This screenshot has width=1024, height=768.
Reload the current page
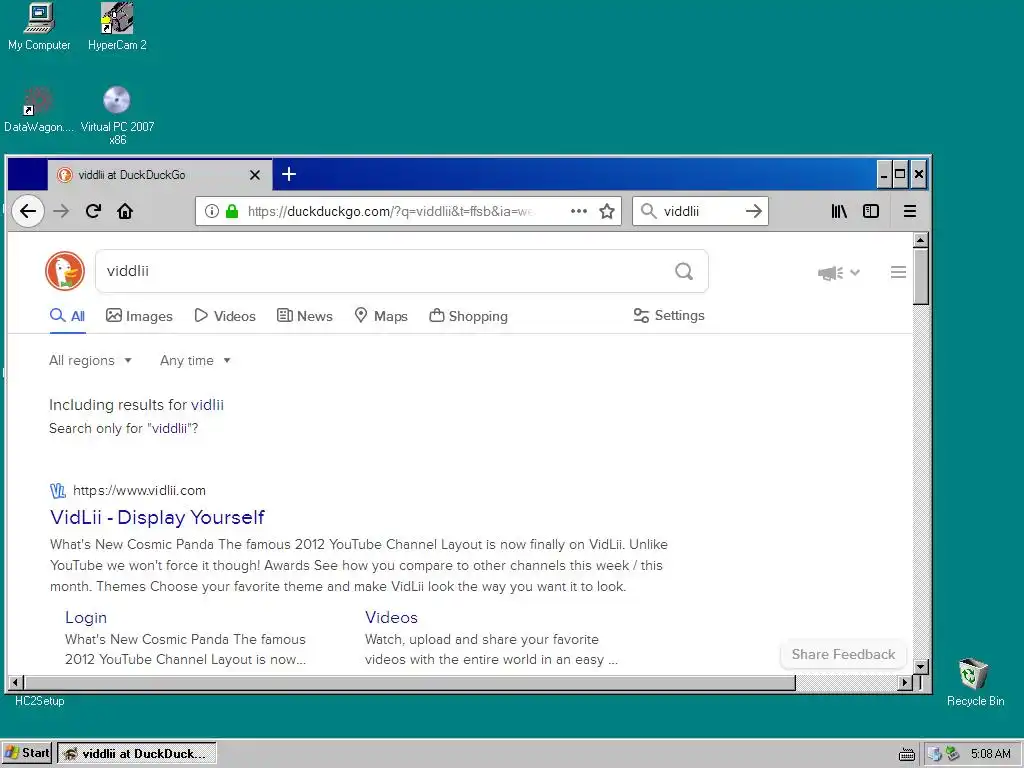tap(93, 211)
